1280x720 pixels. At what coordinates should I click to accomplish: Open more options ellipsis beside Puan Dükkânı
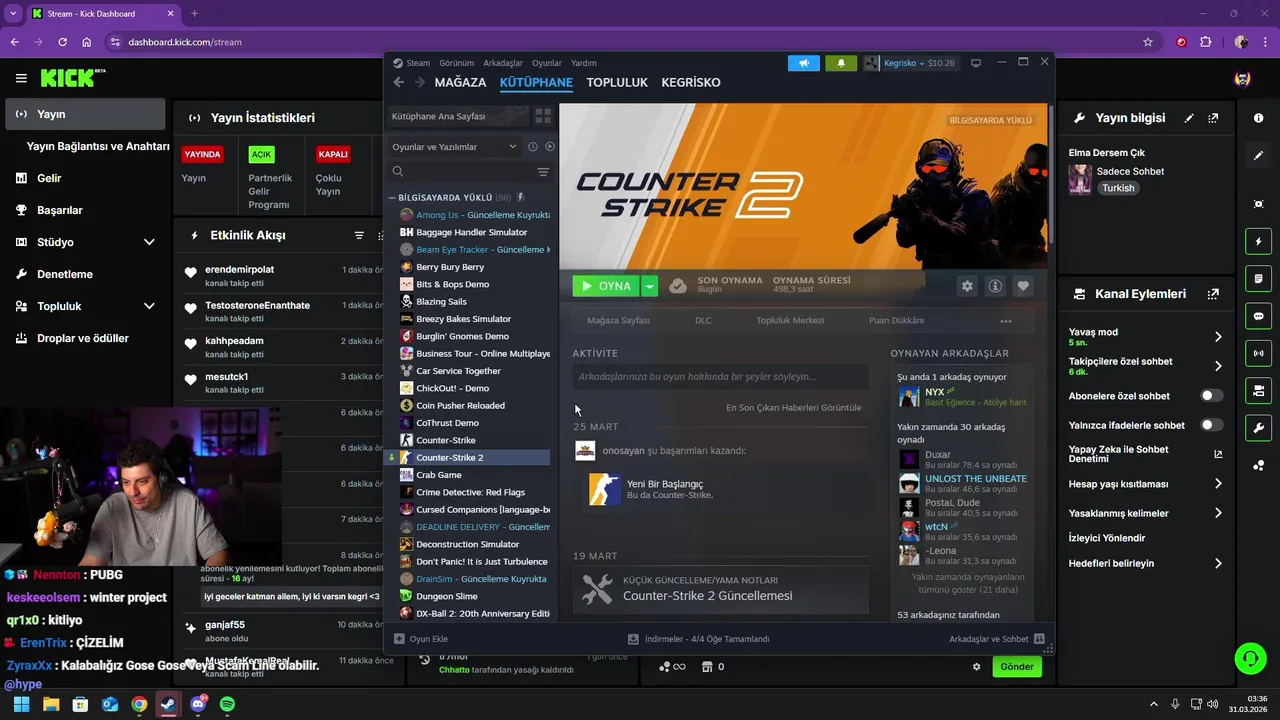click(1006, 321)
